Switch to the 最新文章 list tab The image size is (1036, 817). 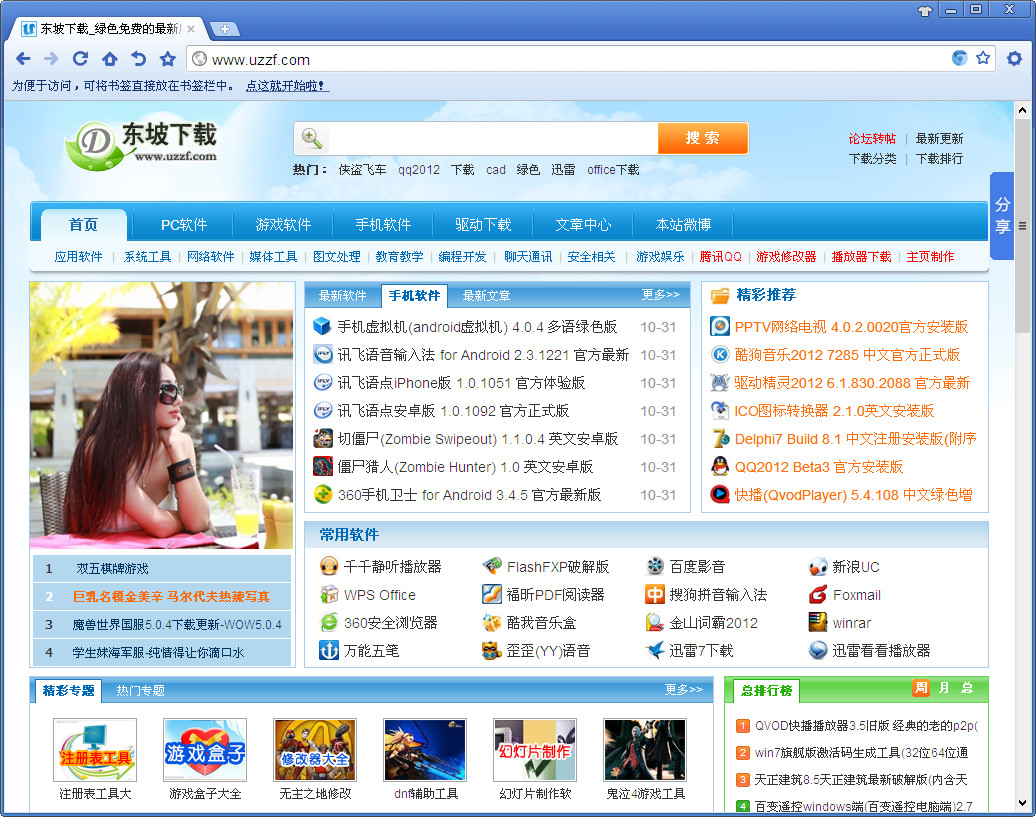click(486, 295)
